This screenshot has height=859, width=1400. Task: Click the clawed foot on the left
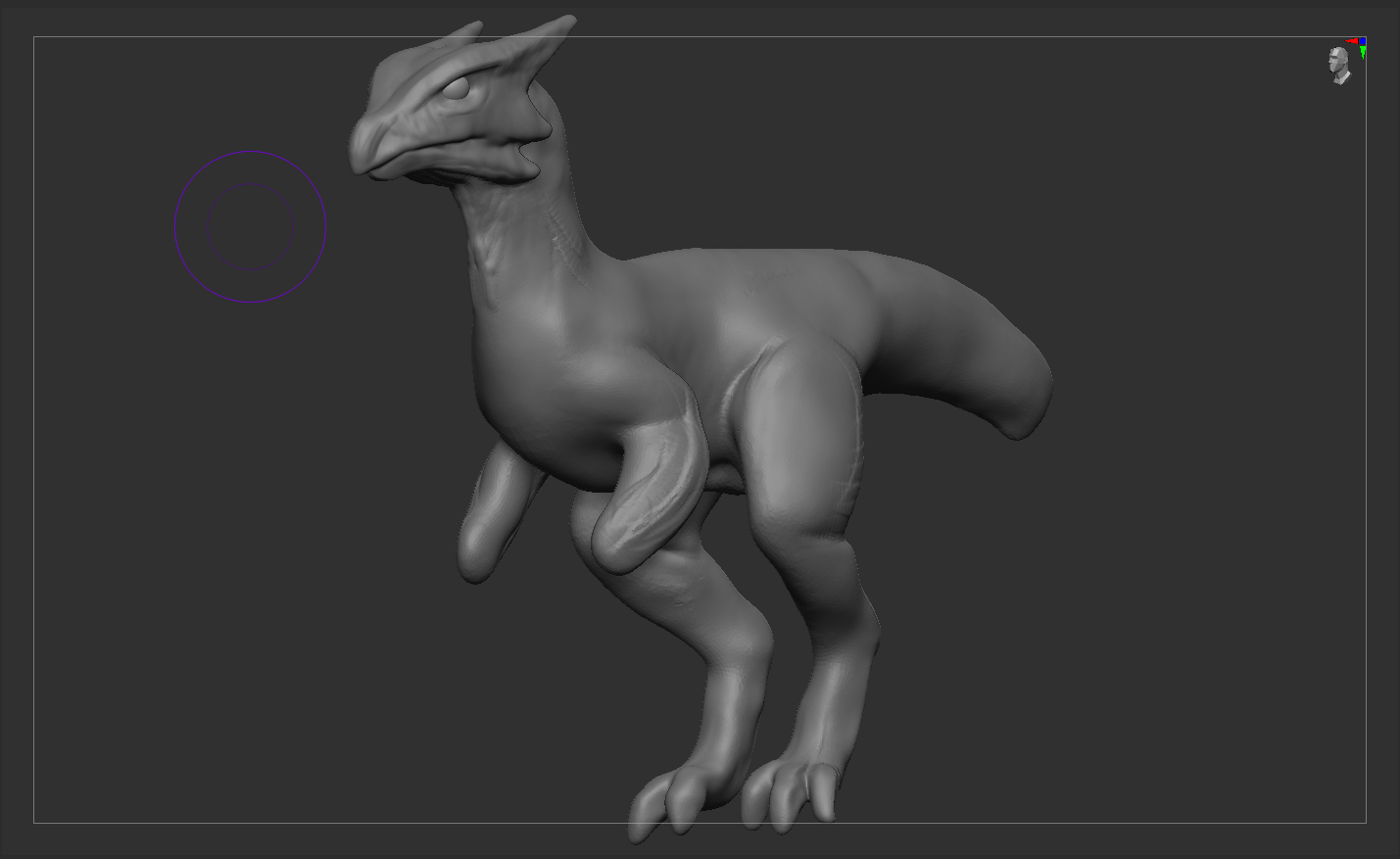pyautogui.click(x=676, y=798)
